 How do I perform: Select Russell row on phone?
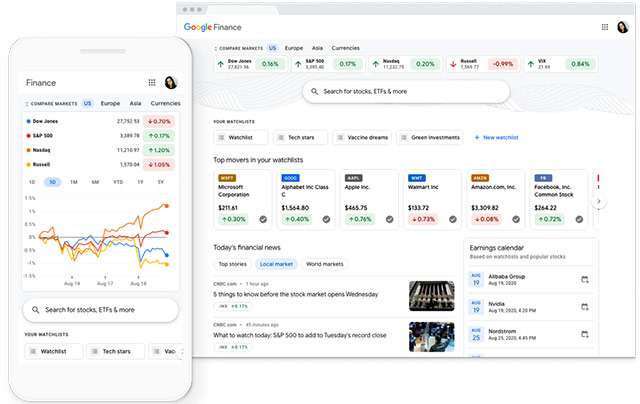pyautogui.click(x=100, y=164)
